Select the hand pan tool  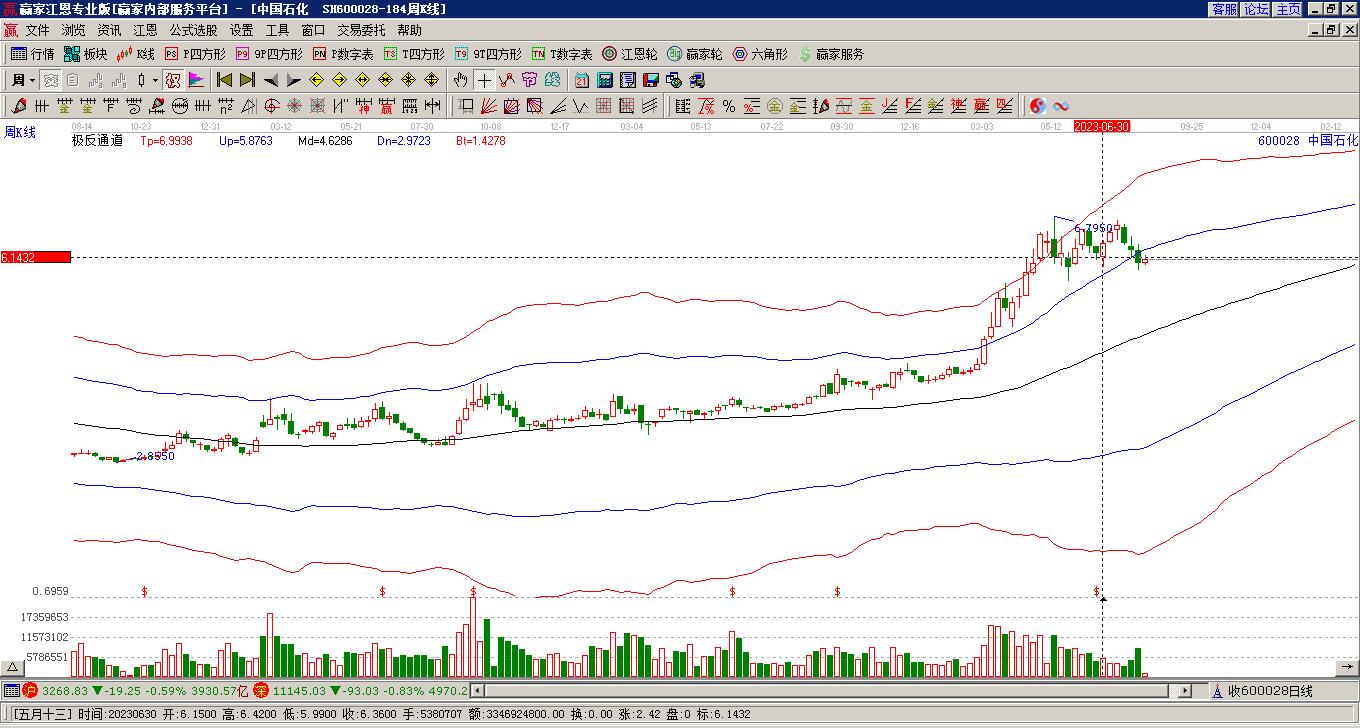pyautogui.click(x=461, y=80)
